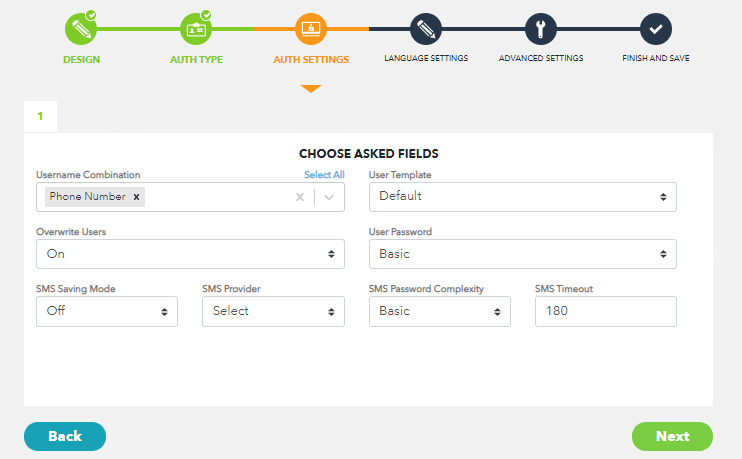Click the Auth Settings step icon

(311, 28)
